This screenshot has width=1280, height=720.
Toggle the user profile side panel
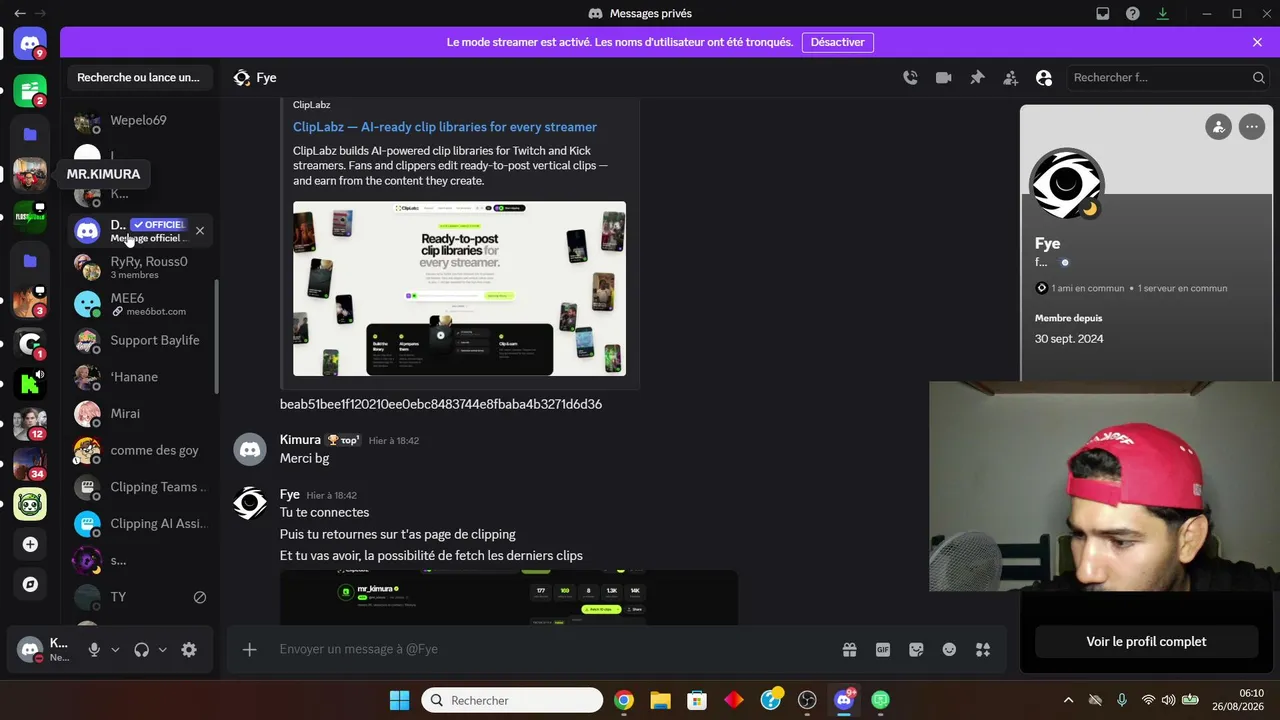tap(1044, 78)
